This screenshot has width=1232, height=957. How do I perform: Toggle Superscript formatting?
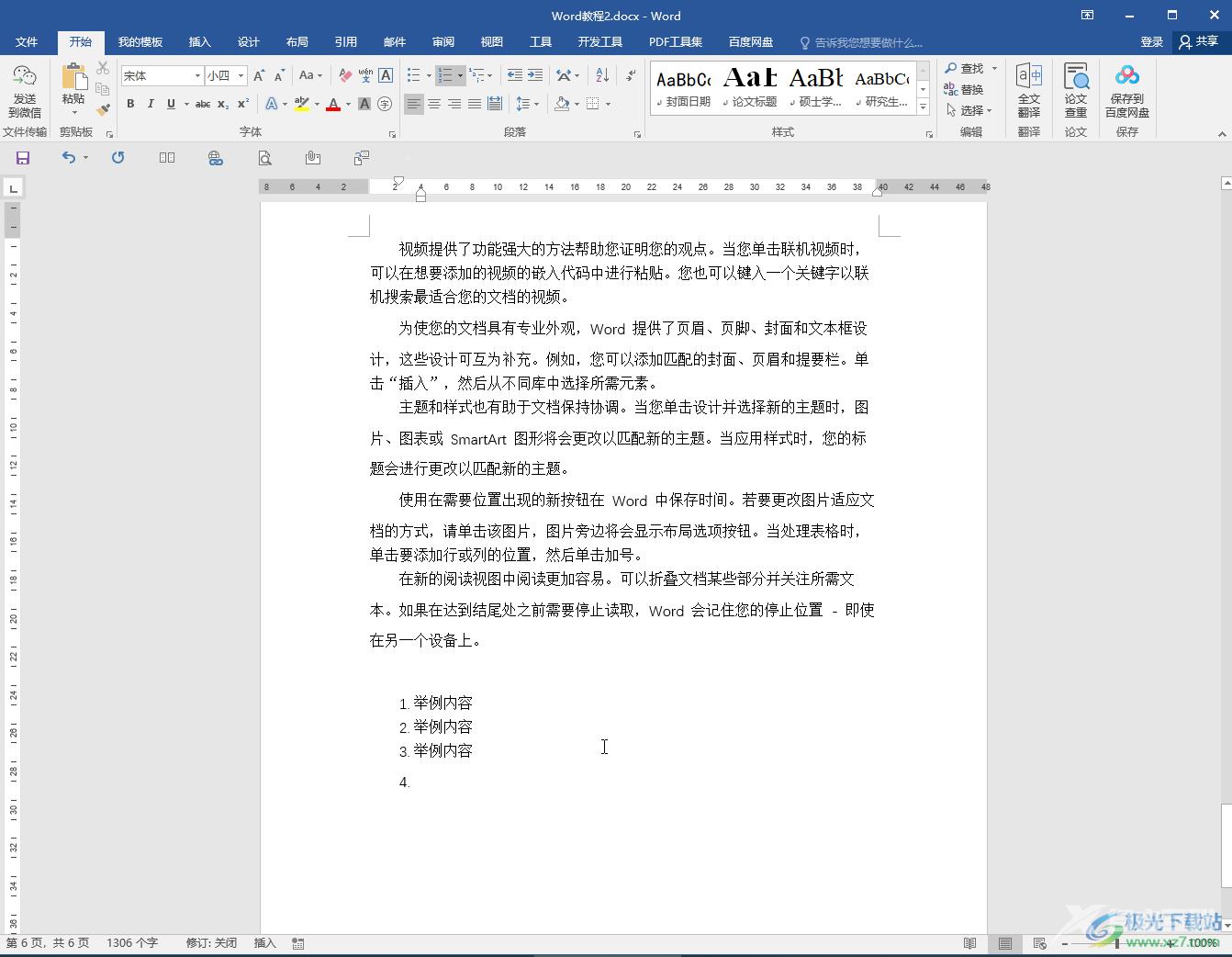pos(243,104)
